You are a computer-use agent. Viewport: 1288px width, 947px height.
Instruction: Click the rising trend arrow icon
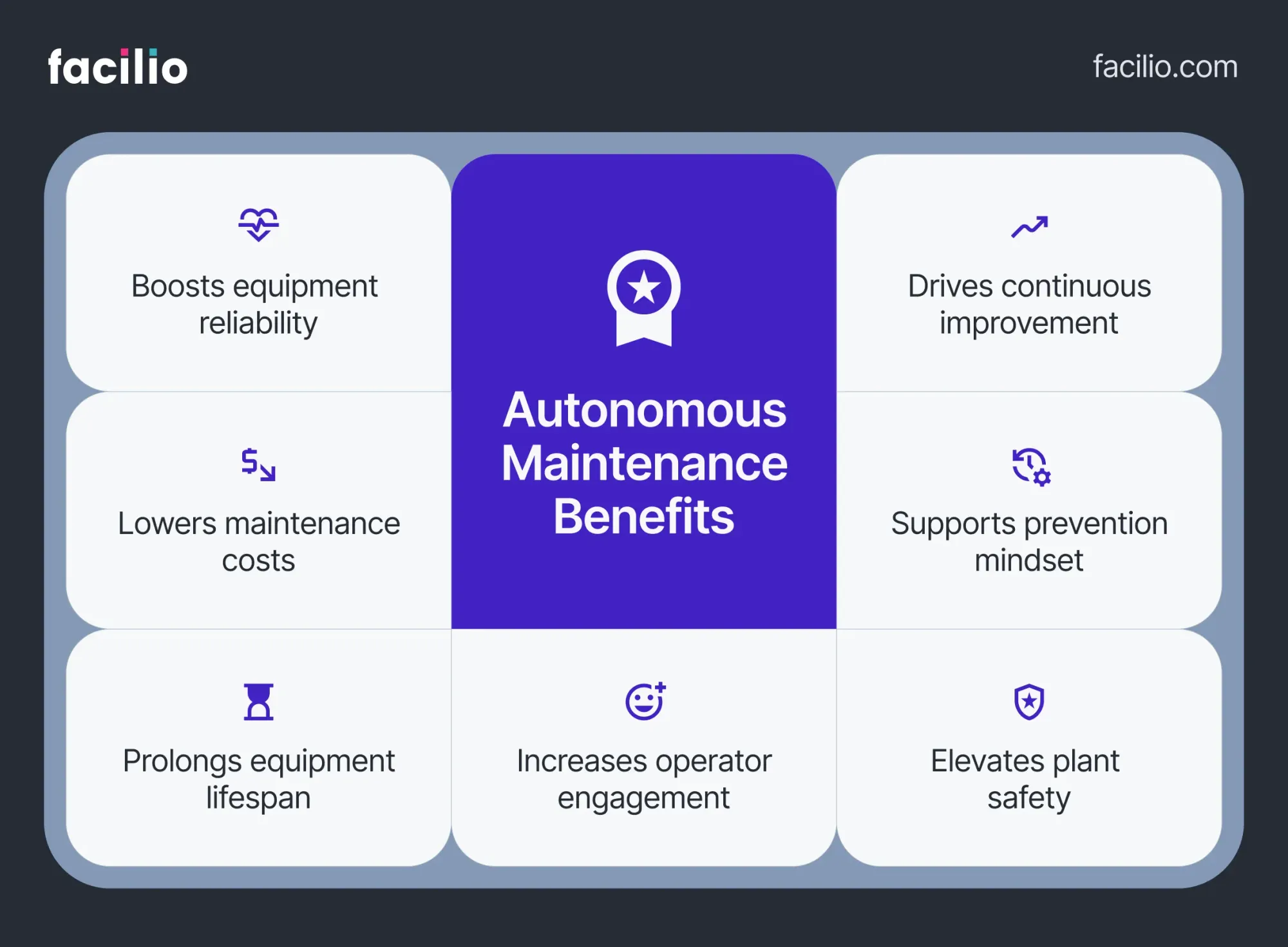[x=1029, y=227]
